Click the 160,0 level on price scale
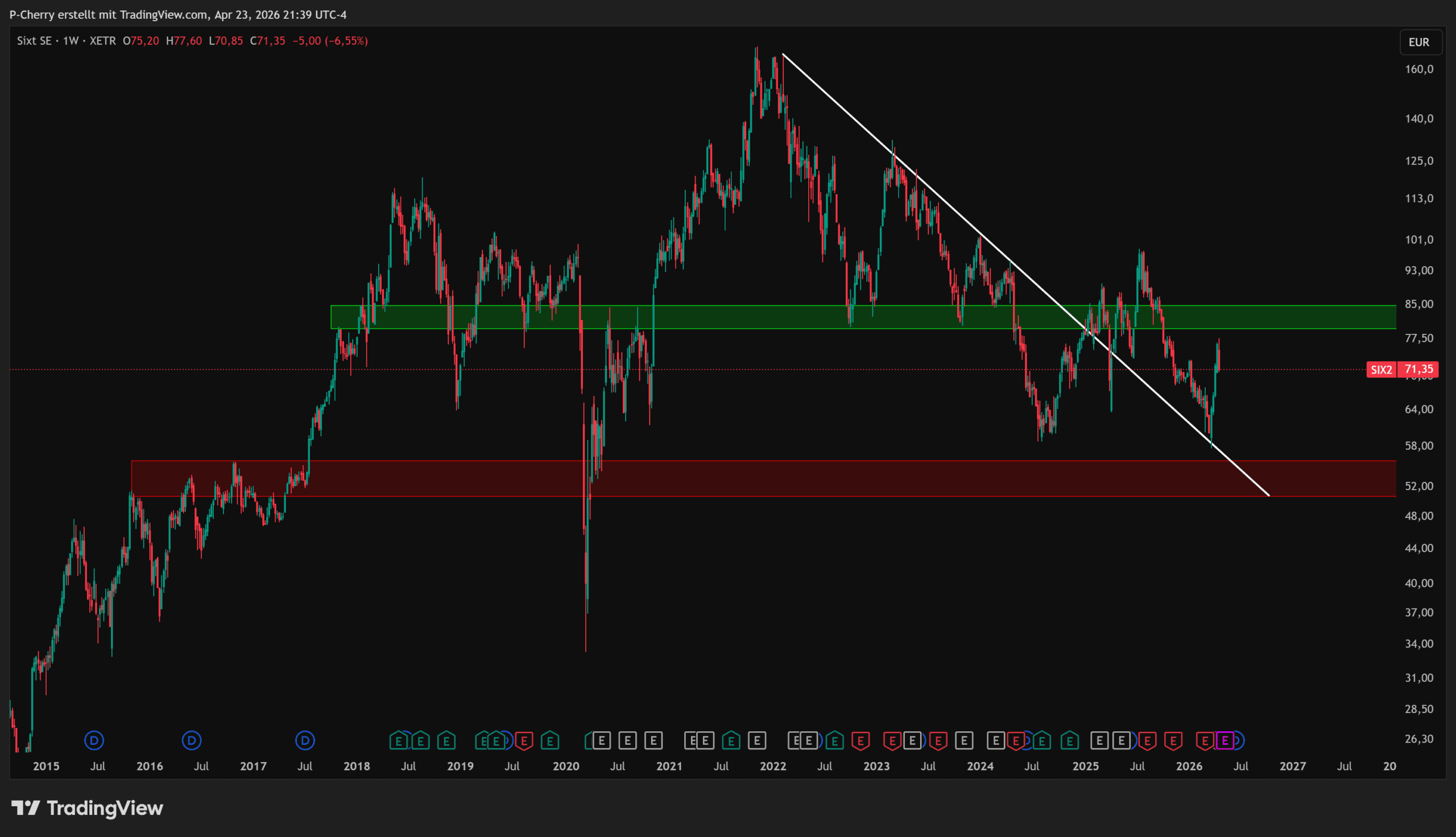The image size is (1456, 837). pos(1418,69)
